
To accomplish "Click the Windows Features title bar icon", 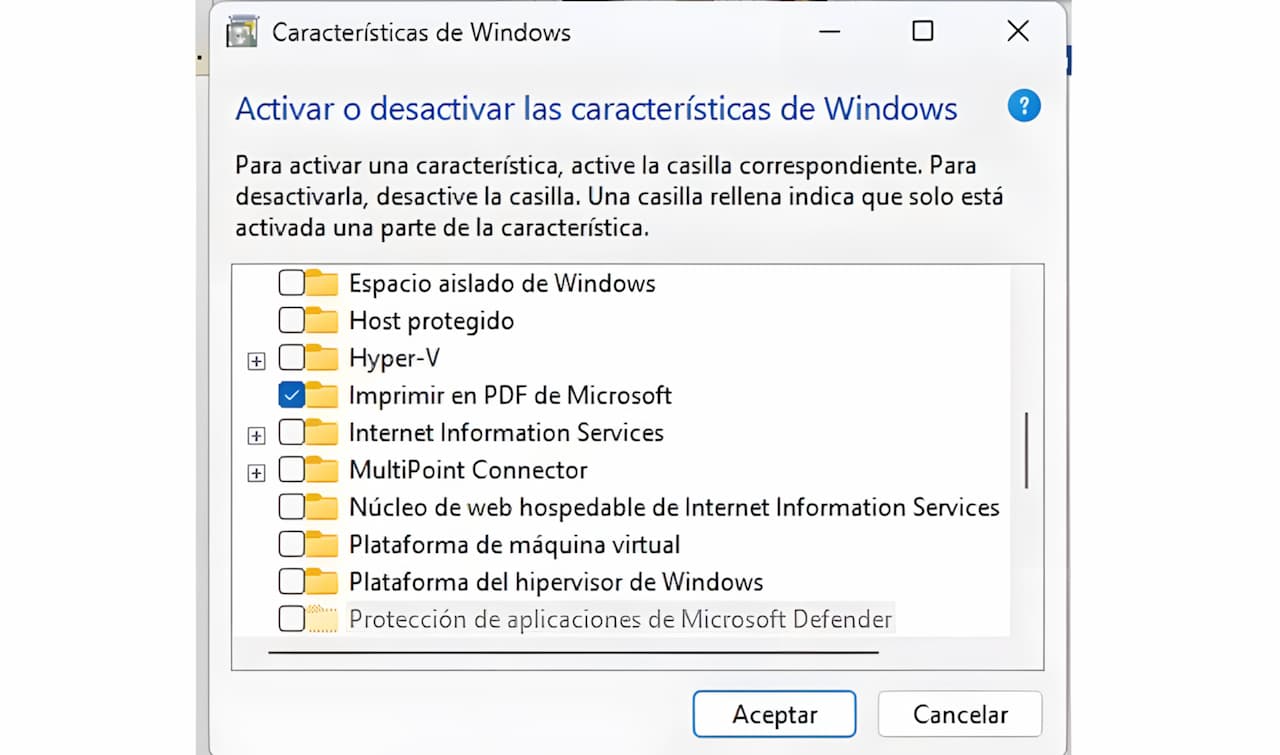I will click(x=242, y=32).
